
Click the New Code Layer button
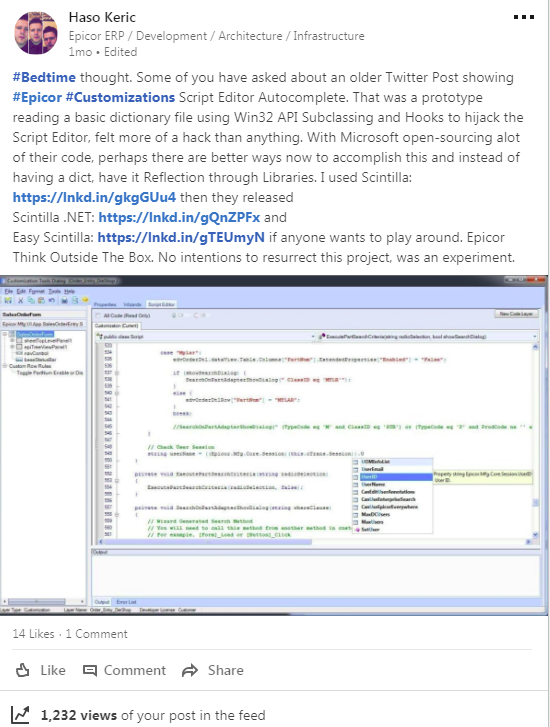tap(516, 314)
